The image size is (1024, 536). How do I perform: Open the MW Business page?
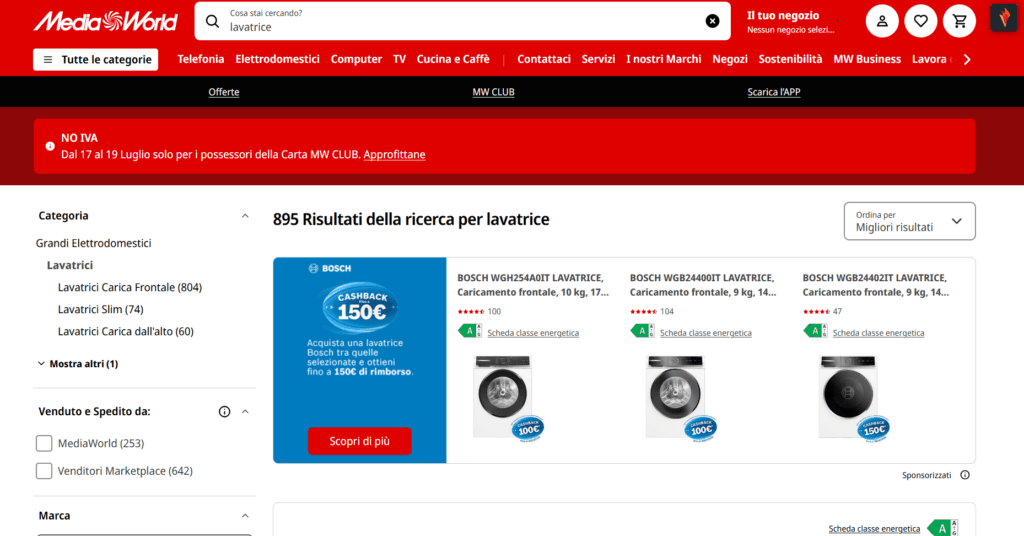867,59
